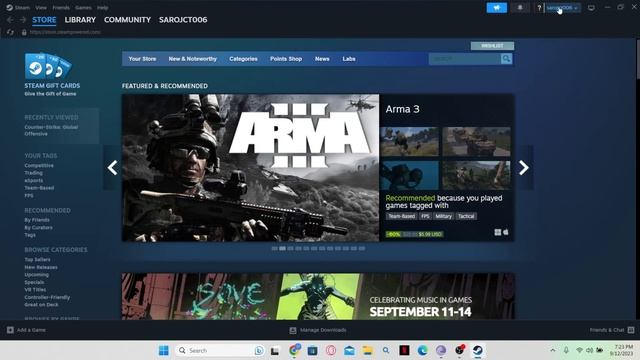Click the WISHLIST button
640x360 pixels.
[492, 46]
